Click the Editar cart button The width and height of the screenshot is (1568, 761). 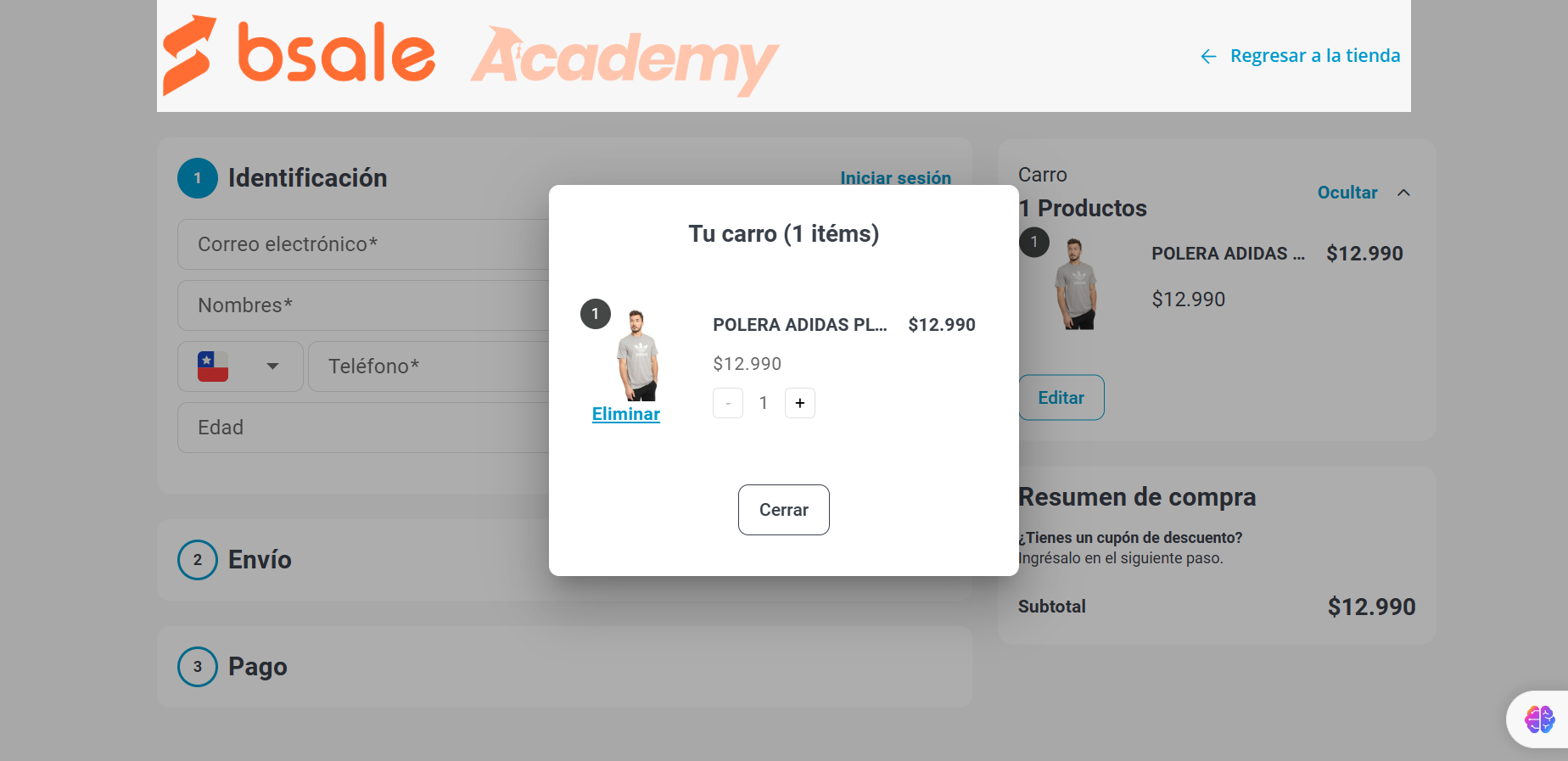point(1061,397)
